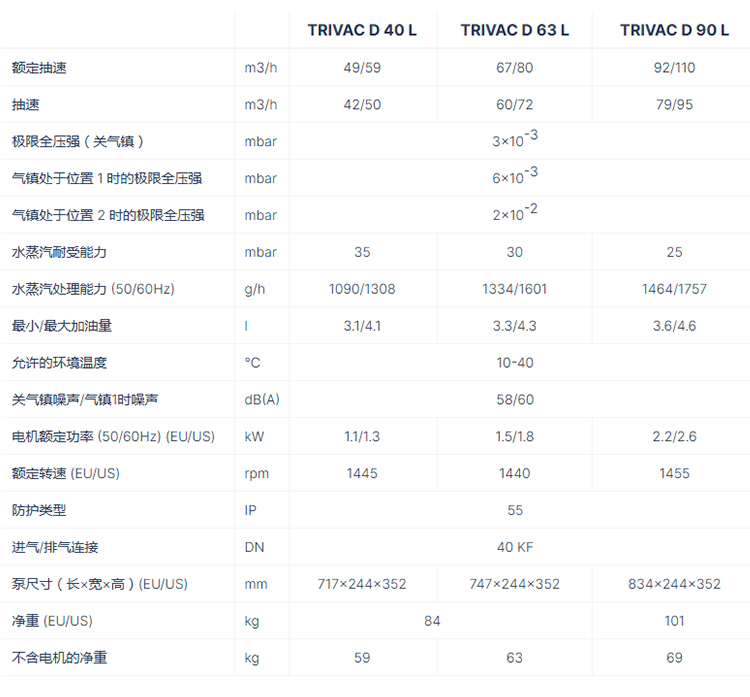This screenshot has width=750, height=697.
Task: Click the 允许的环境温度 row label
Action: [x=59, y=362]
